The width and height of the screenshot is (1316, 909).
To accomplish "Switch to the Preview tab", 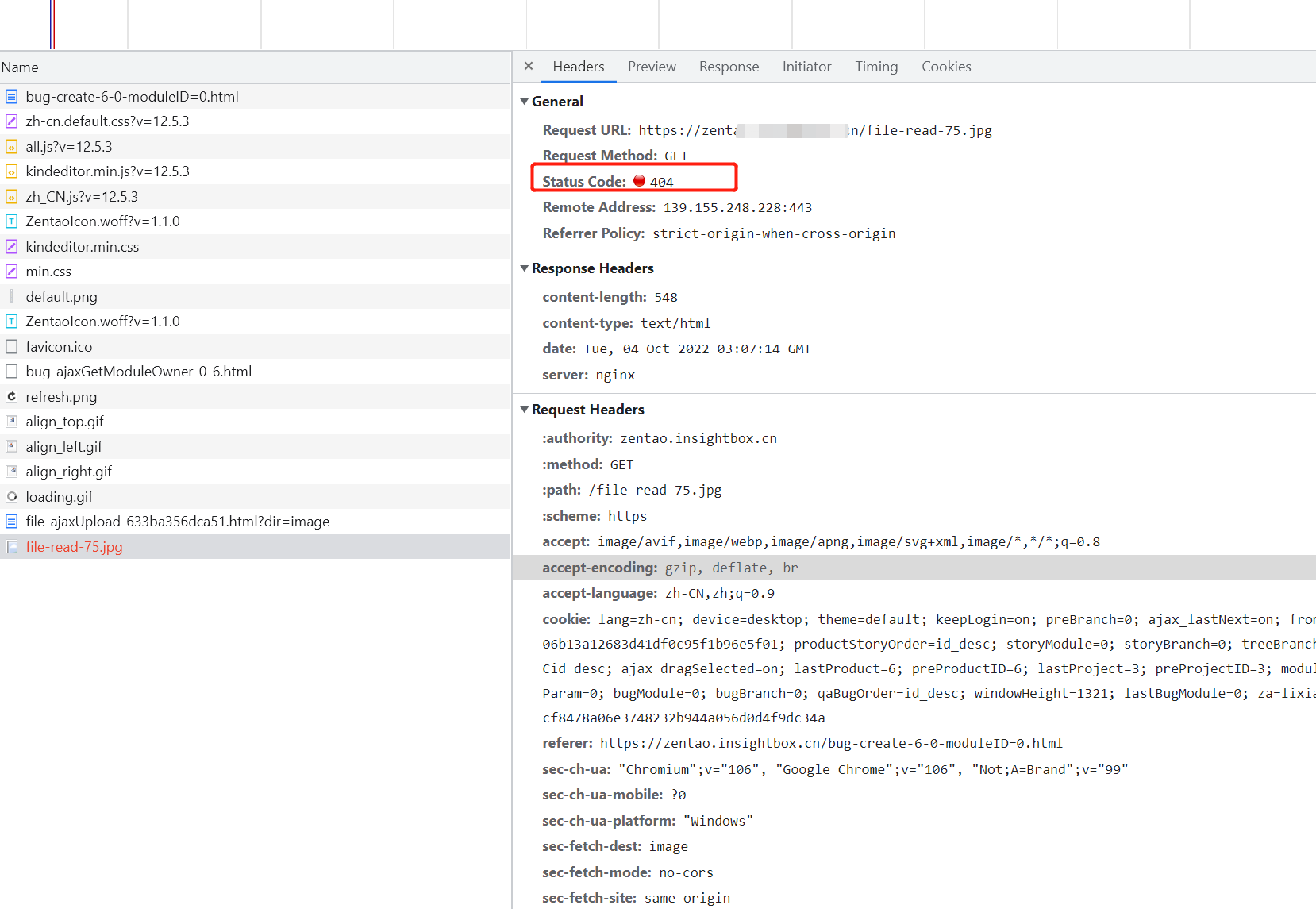I will point(652,67).
